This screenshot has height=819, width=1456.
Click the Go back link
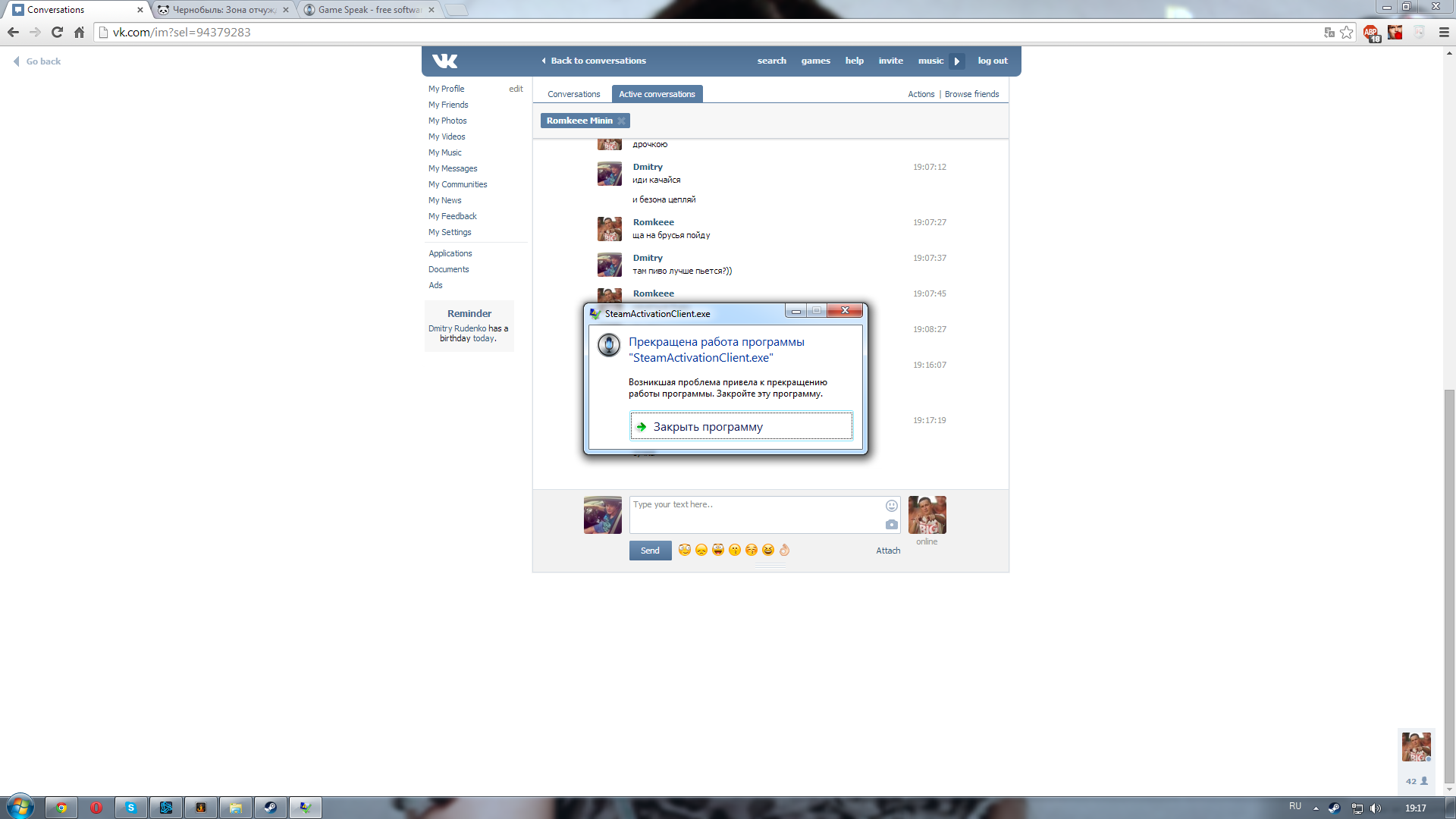(38, 61)
